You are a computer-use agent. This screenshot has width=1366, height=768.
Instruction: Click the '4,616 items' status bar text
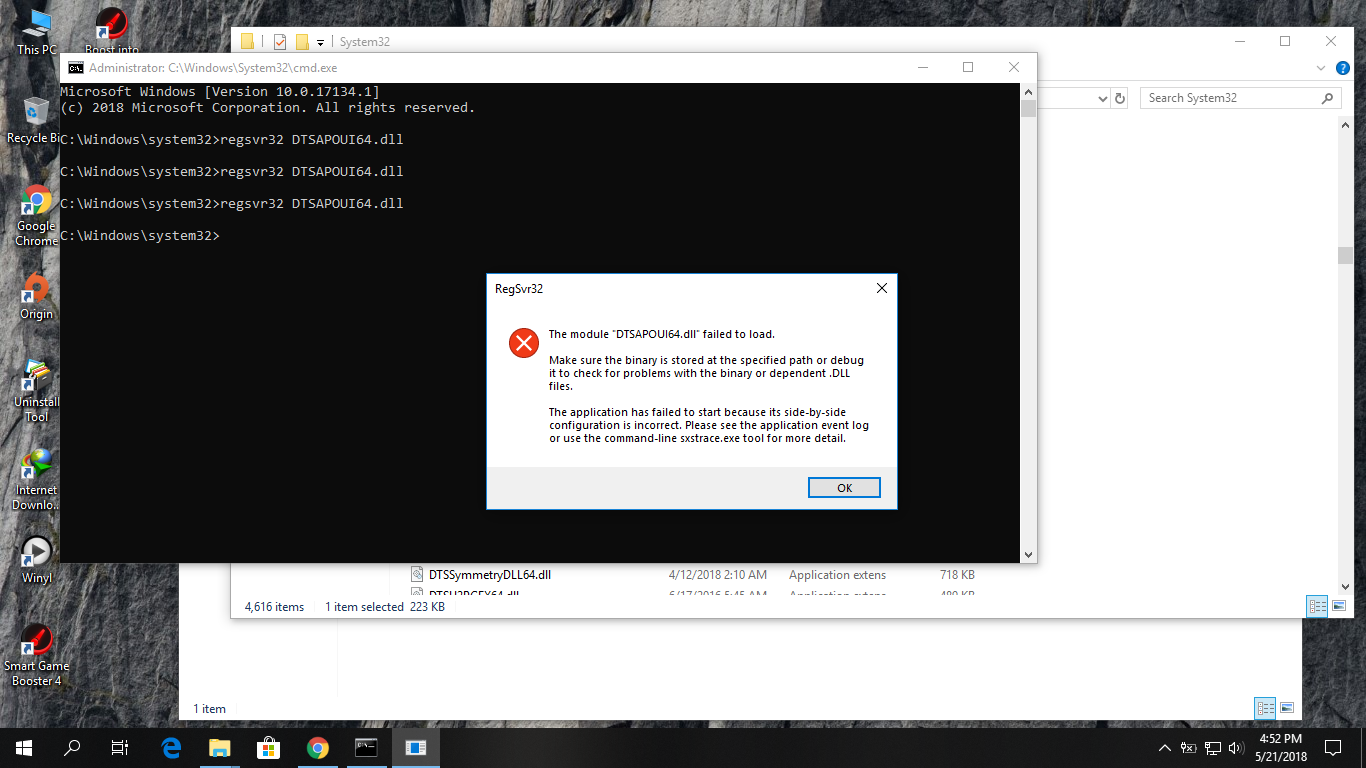coord(274,607)
